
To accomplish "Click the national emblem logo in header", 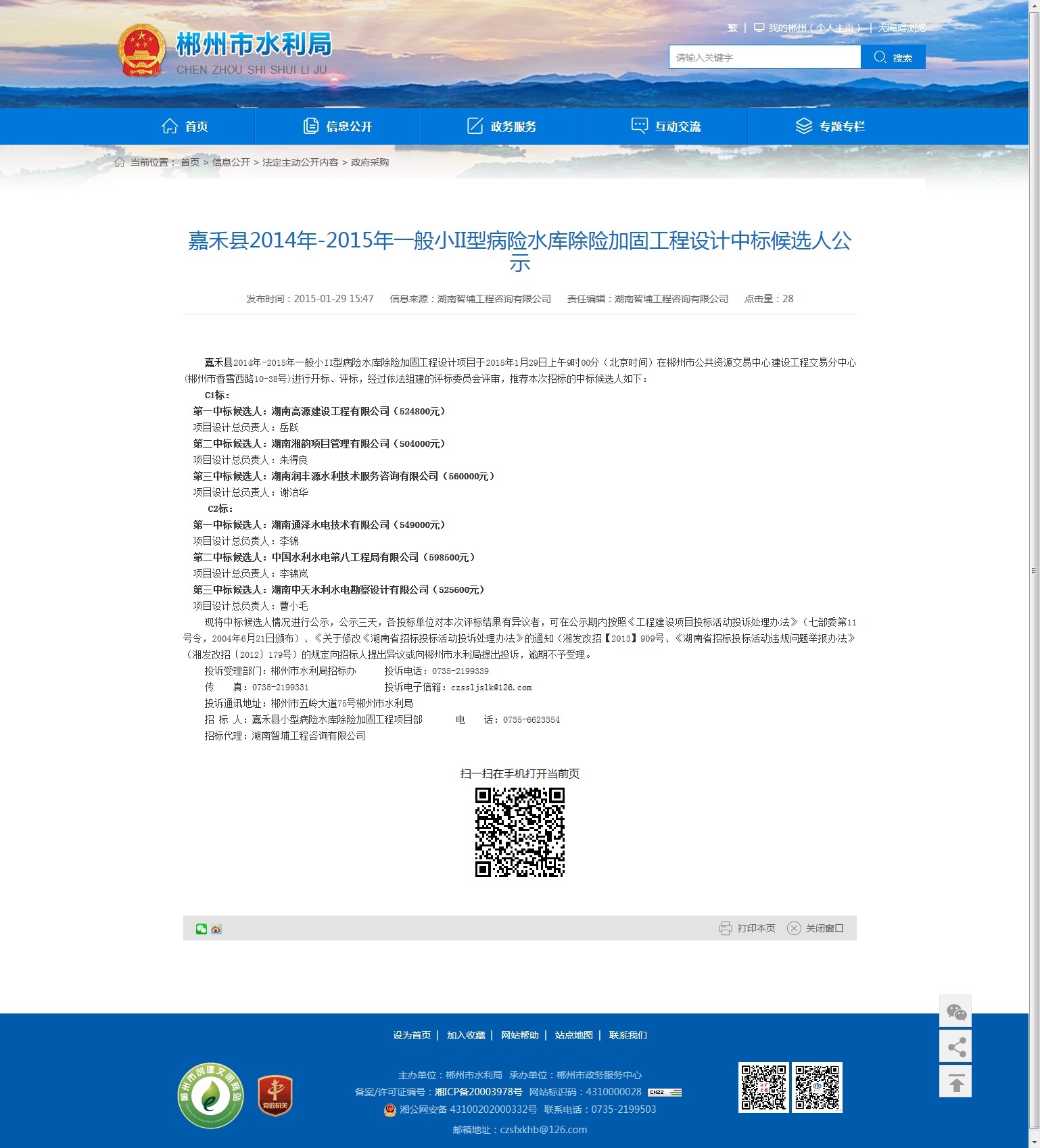I will [142, 51].
